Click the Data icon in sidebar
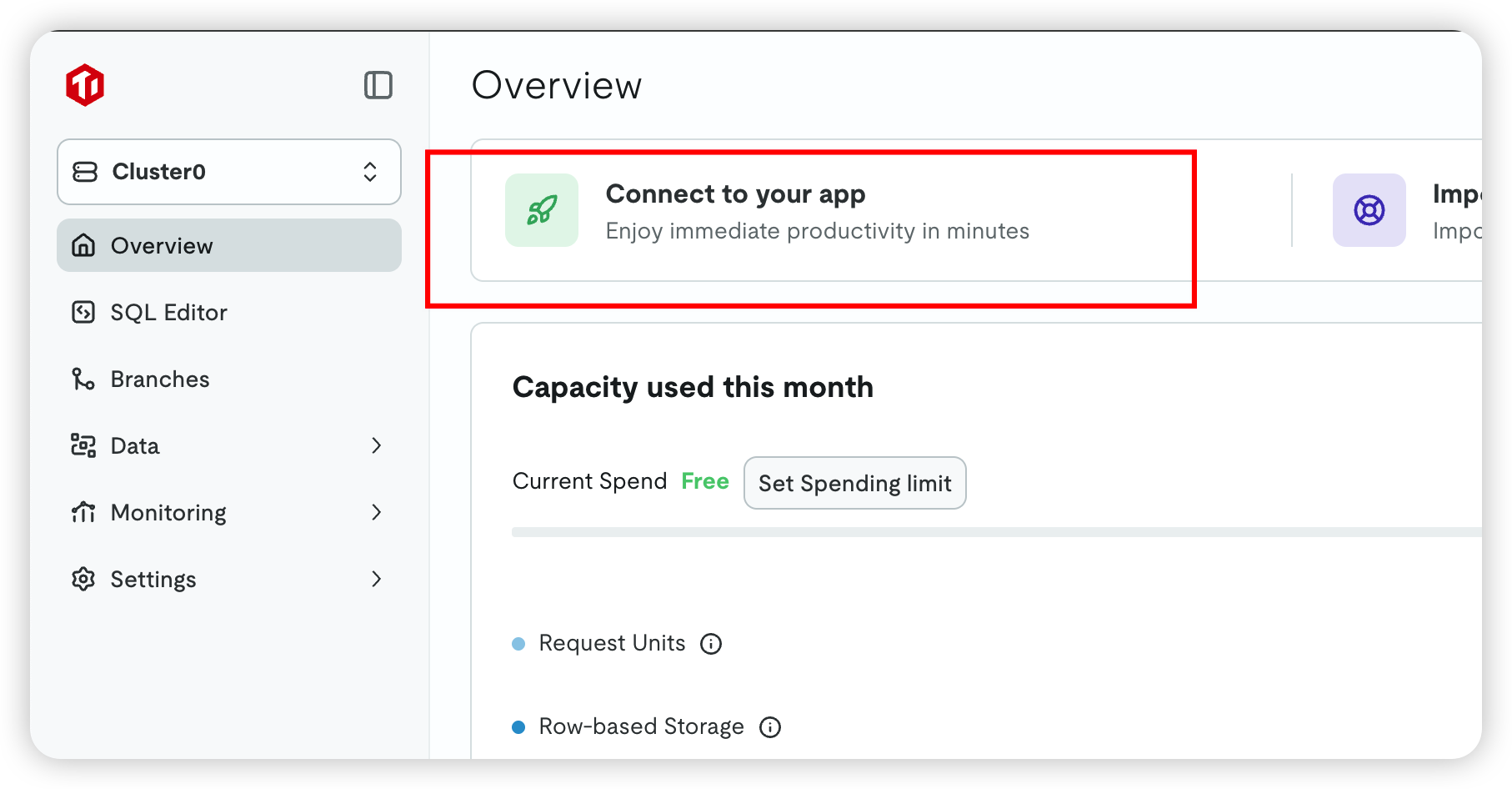Screen dimensions: 1512x789 [x=83, y=445]
